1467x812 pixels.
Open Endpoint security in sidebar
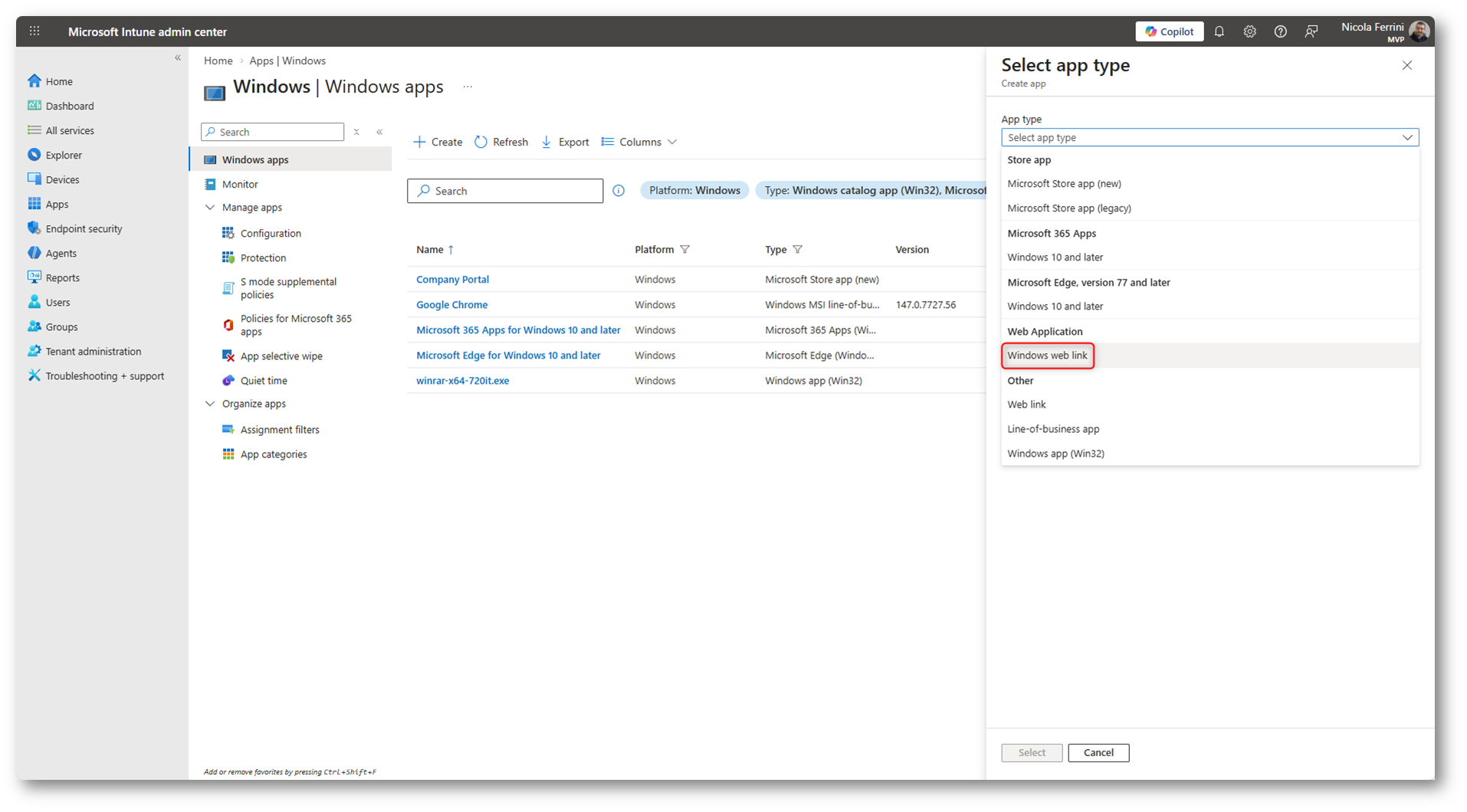coord(84,229)
